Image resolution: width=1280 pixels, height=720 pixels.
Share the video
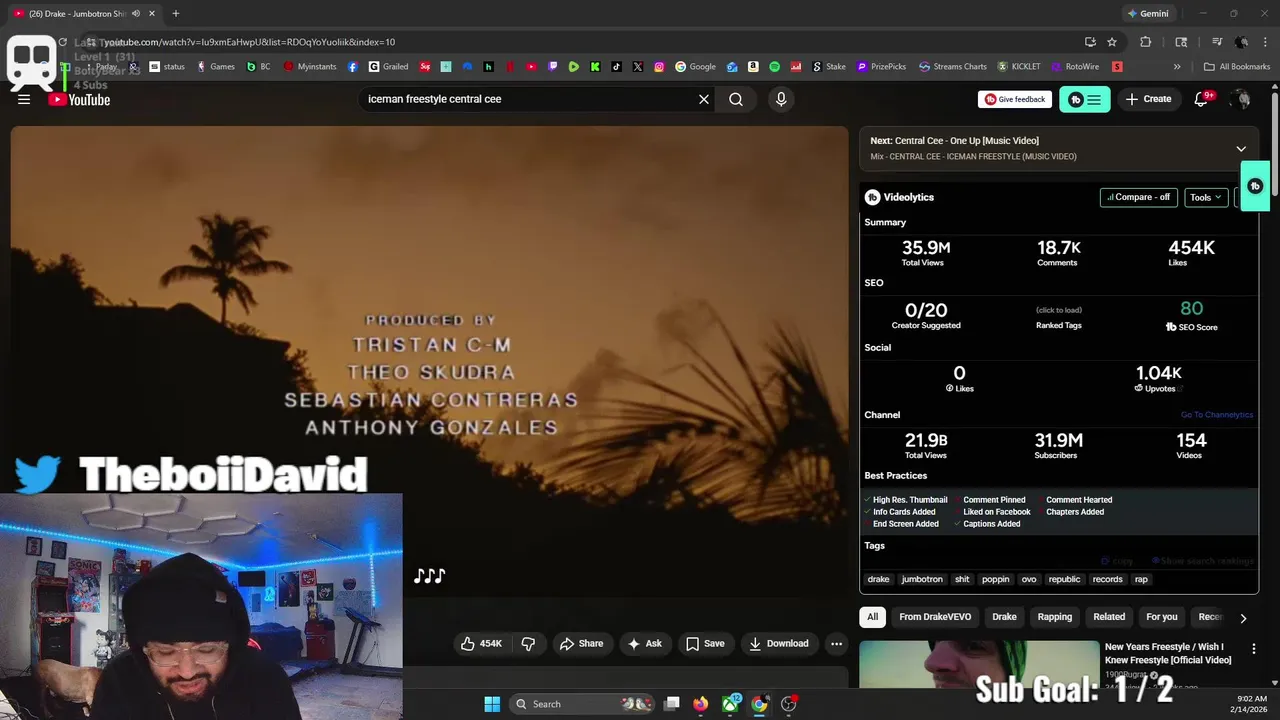(581, 644)
